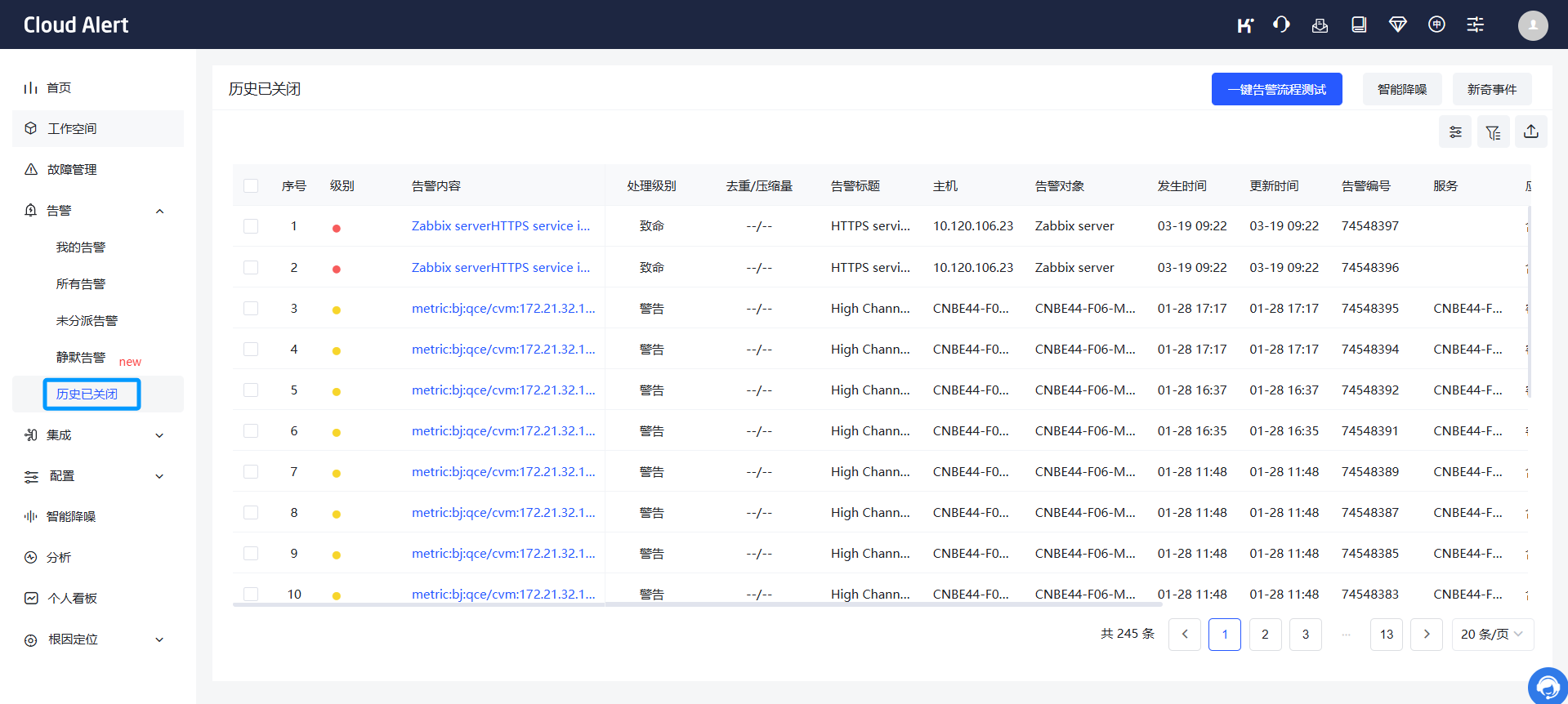Click the export upload icon above table
This screenshot has width=1568, height=704.
tap(1531, 131)
